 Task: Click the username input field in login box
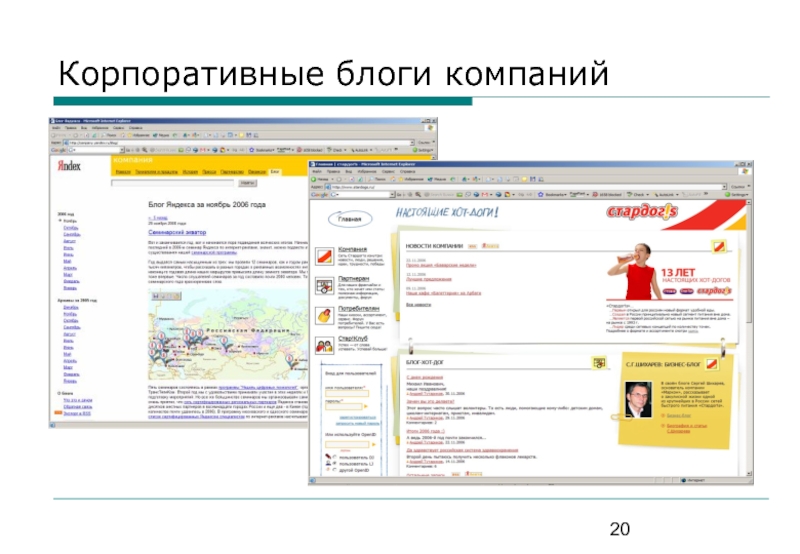pos(347,394)
